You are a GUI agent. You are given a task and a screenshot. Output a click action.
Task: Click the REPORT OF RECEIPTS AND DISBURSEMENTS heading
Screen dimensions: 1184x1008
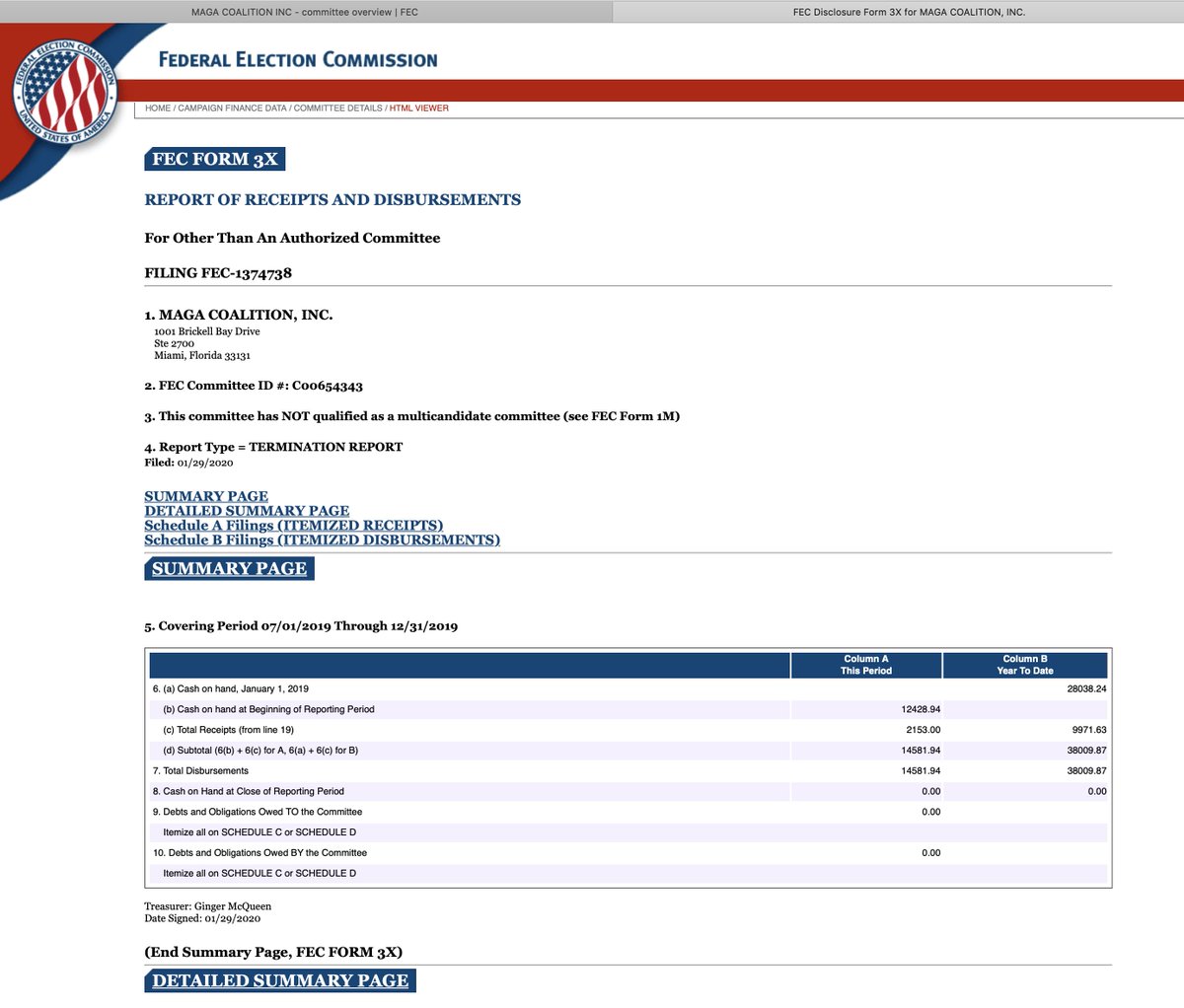333,199
